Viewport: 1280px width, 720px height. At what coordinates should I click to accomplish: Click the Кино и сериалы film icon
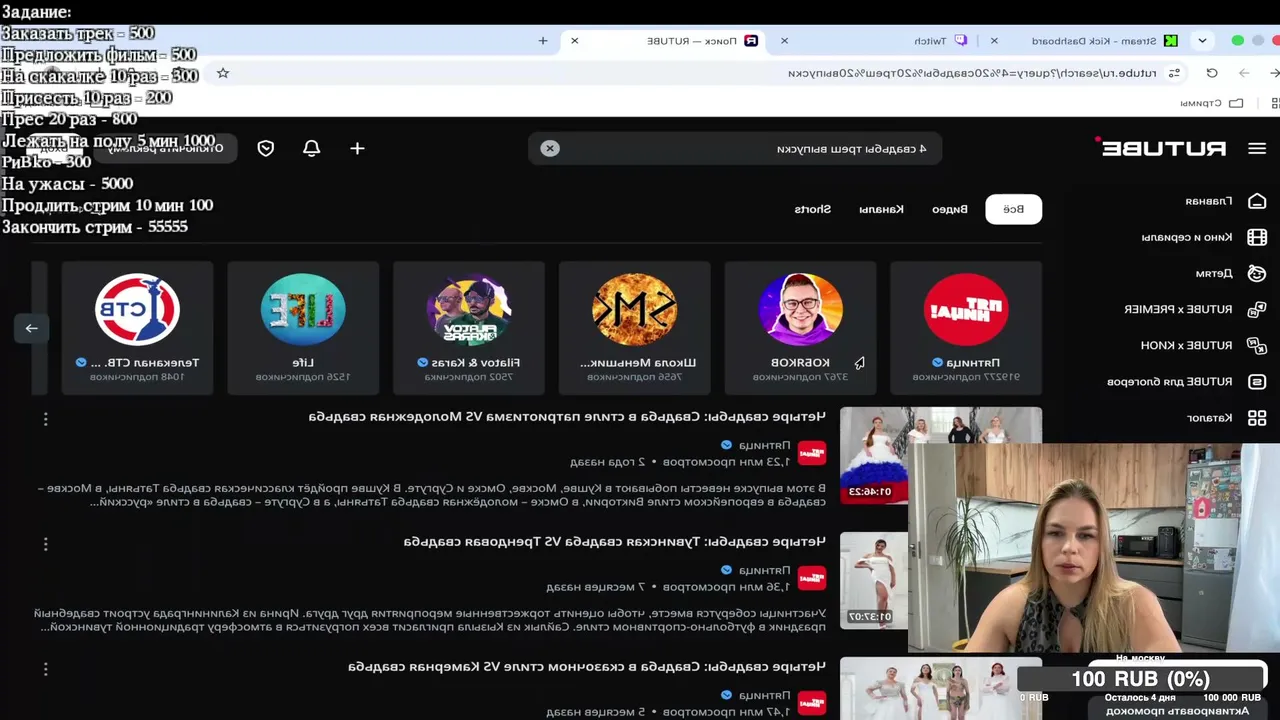(x=1257, y=237)
